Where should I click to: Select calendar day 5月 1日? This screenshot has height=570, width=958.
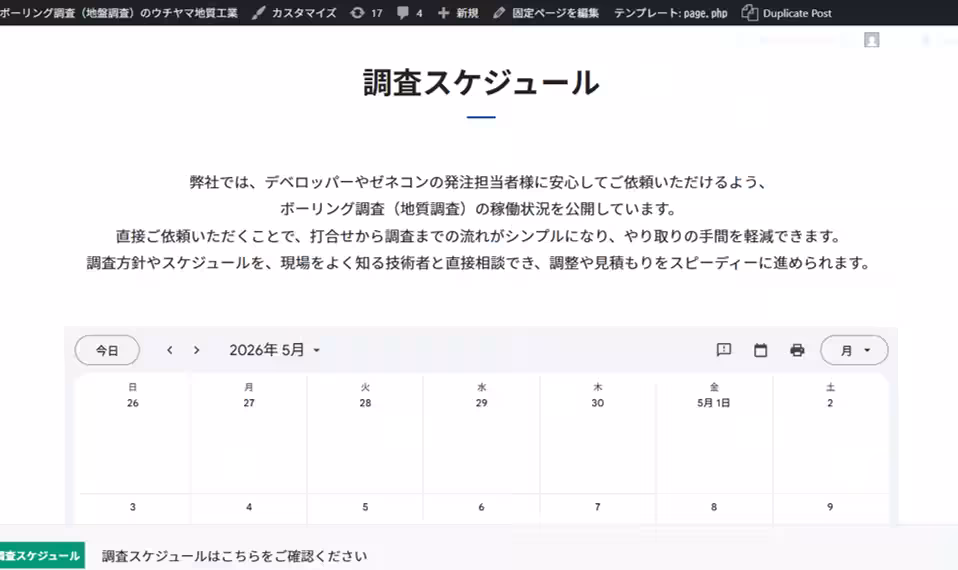[x=714, y=403]
